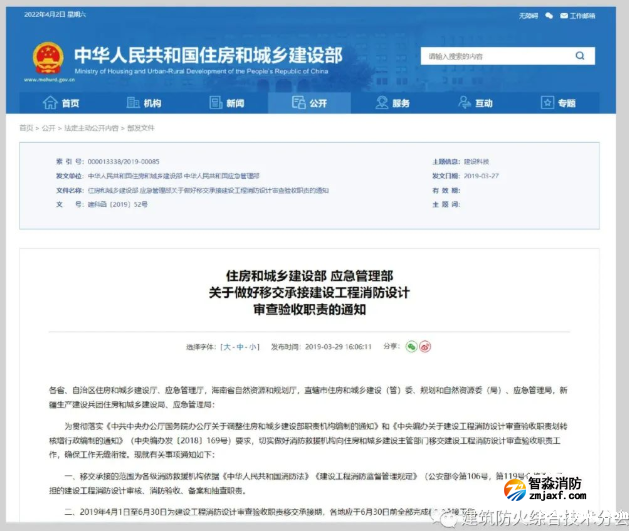
Task: Go to 首页 in breadcrumb path
Action: (26, 128)
